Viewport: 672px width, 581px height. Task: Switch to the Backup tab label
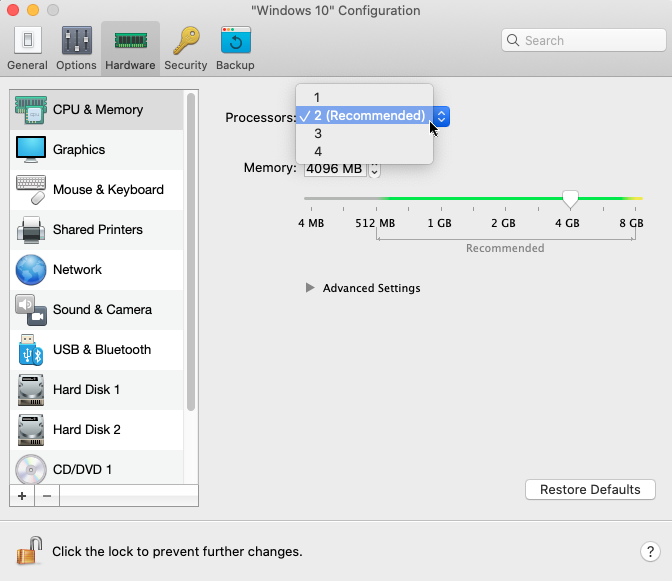click(x=235, y=65)
